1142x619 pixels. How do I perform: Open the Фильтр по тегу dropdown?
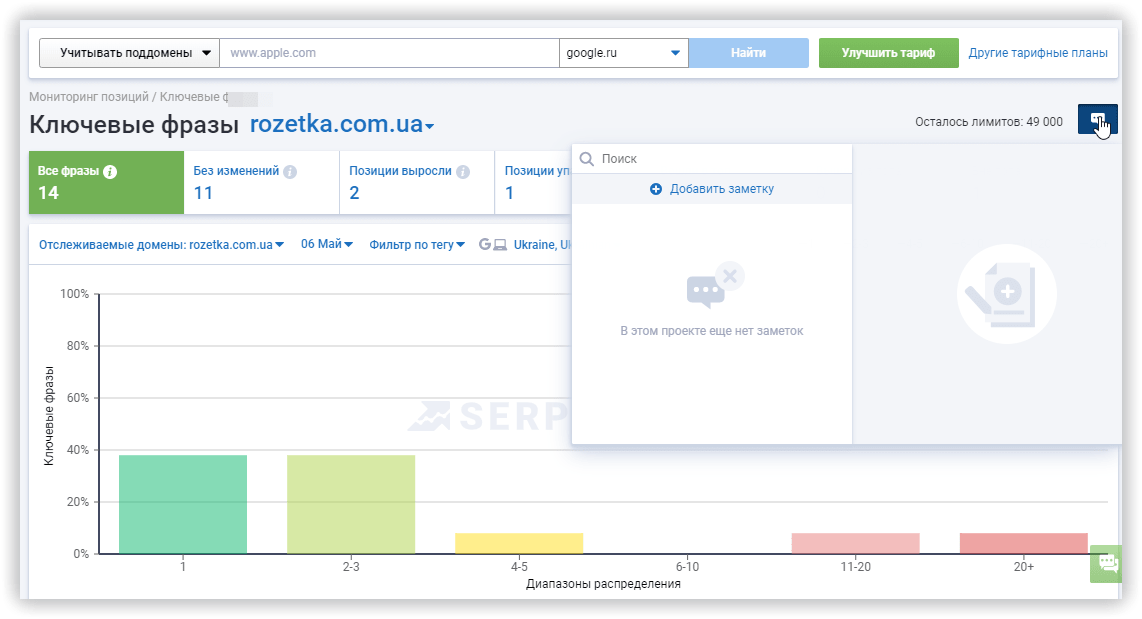click(417, 245)
